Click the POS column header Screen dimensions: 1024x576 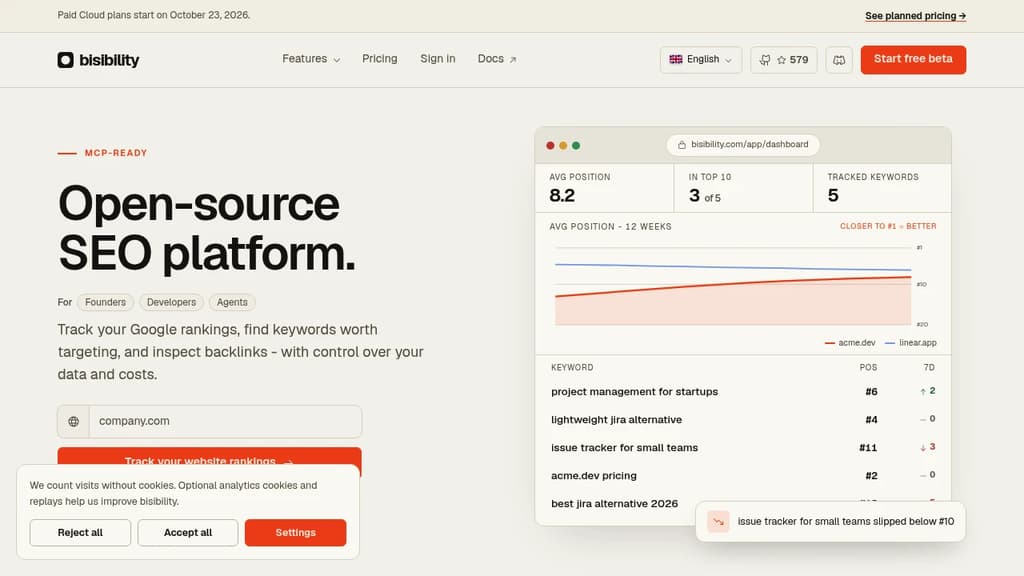click(x=869, y=368)
